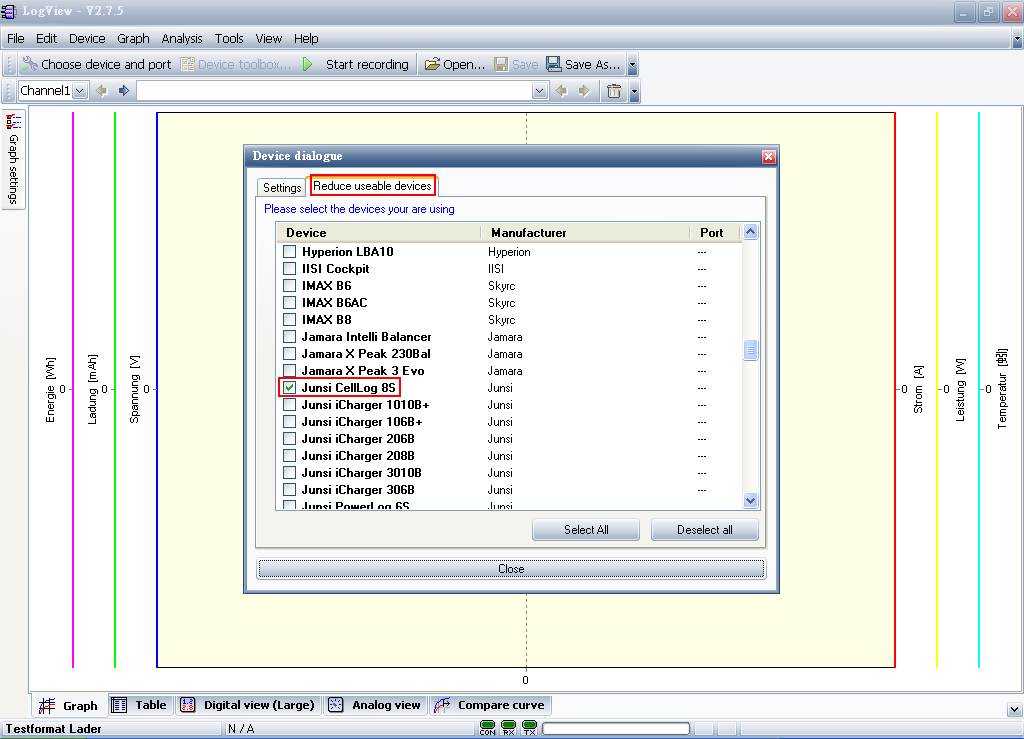The height and width of the screenshot is (739, 1024).
Task: Click the Save As floppy disk icon
Action: pos(554,64)
